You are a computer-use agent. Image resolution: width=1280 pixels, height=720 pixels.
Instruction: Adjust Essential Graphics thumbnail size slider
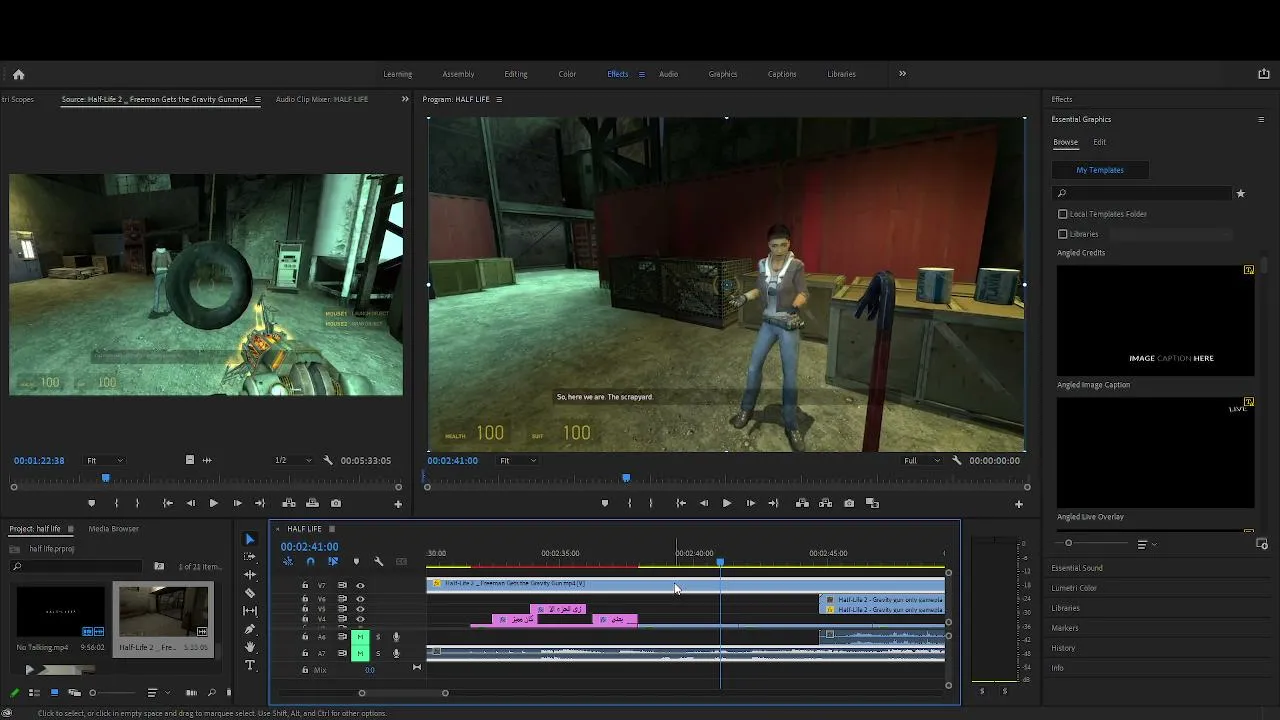1068,543
